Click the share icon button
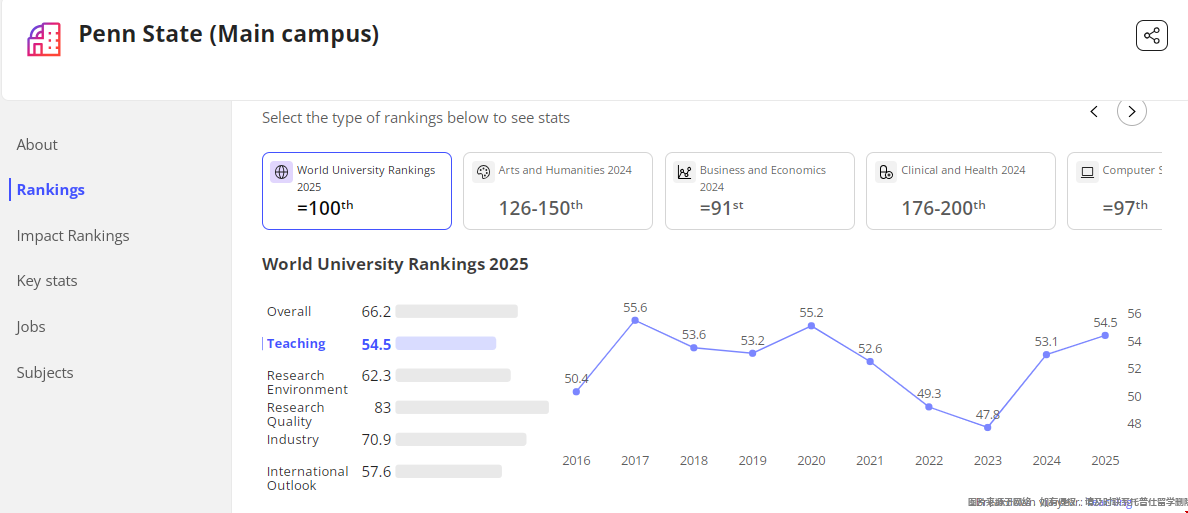This screenshot has height=513, width=1188. click(1152, 36)
